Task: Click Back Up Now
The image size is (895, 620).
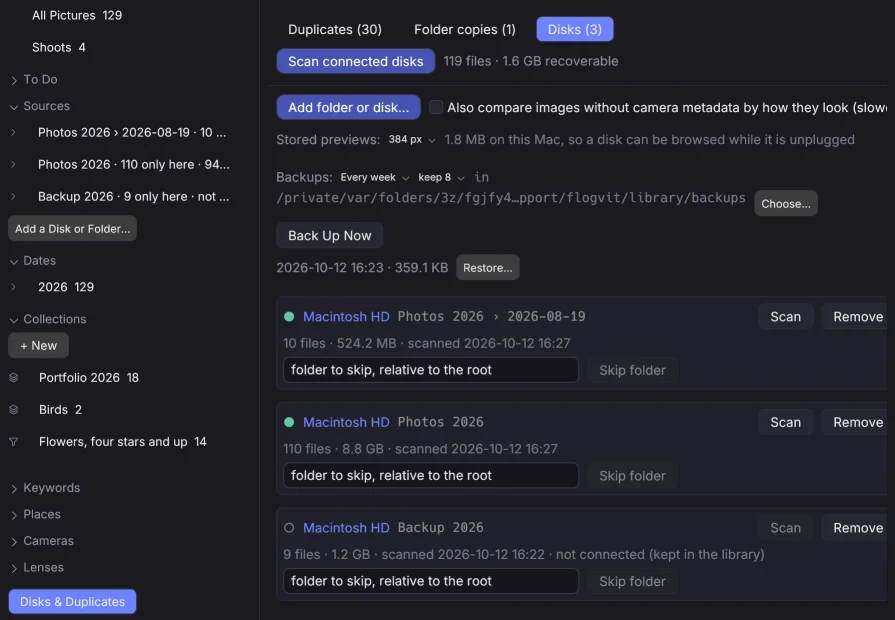Action: coord(329,235)
